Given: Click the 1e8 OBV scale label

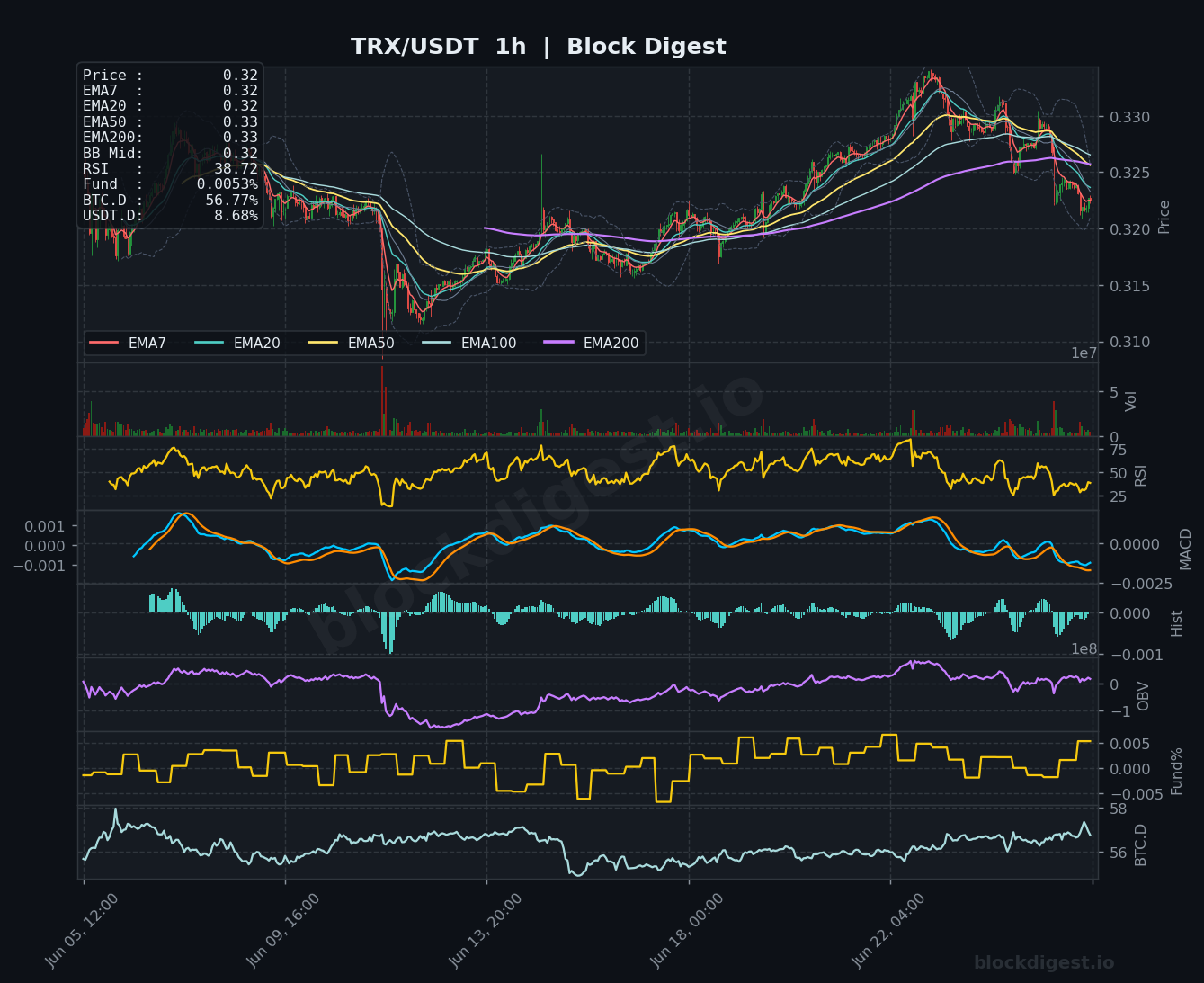Looking at the screenshot, I should pos(1084,648).
